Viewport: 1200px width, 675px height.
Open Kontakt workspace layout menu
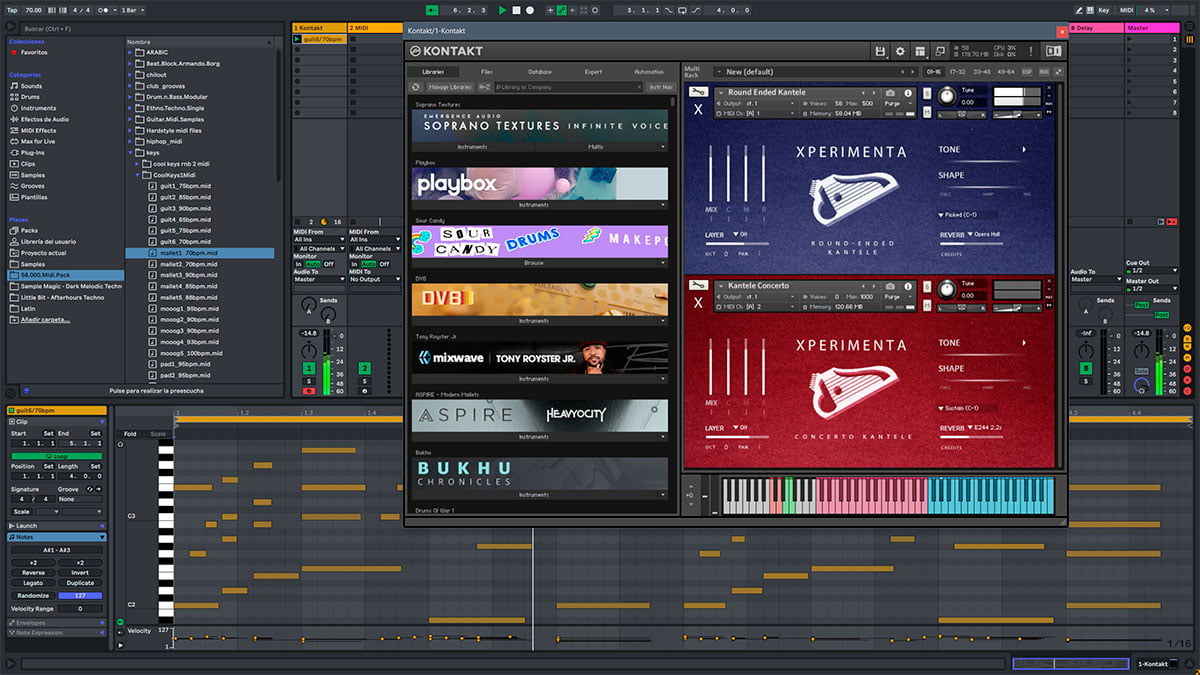pos(920,51)
